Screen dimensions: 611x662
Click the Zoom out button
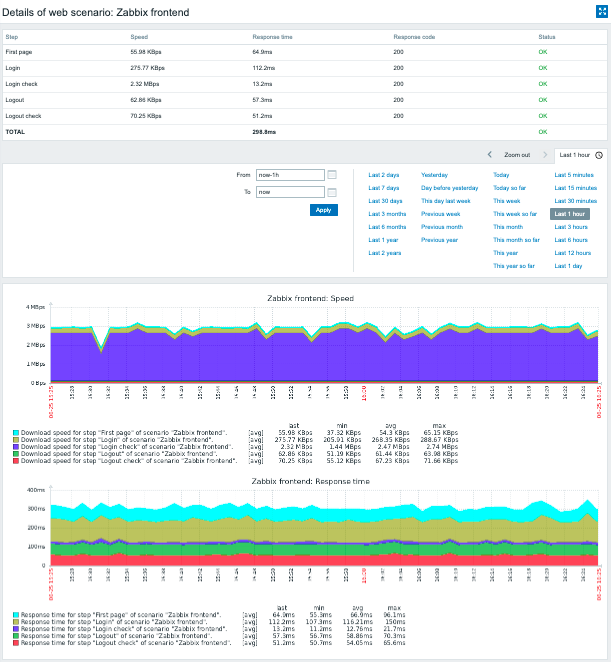pos(517,155)
